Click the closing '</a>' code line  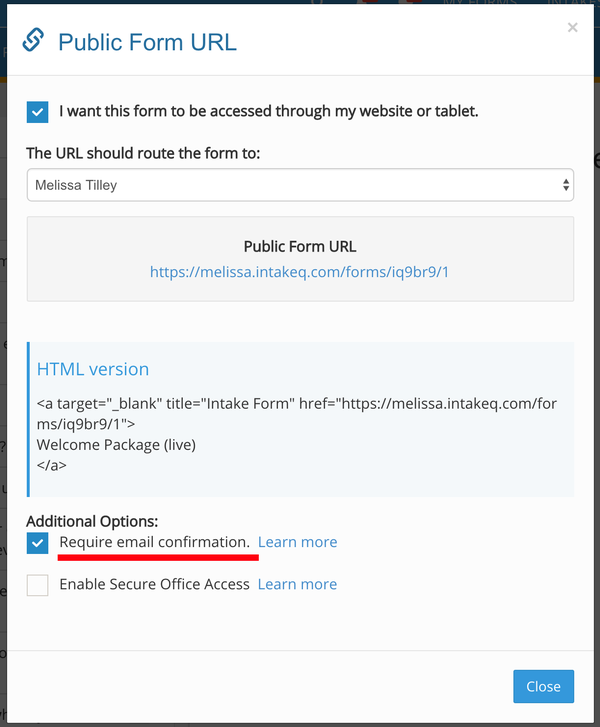pos(51,465)
